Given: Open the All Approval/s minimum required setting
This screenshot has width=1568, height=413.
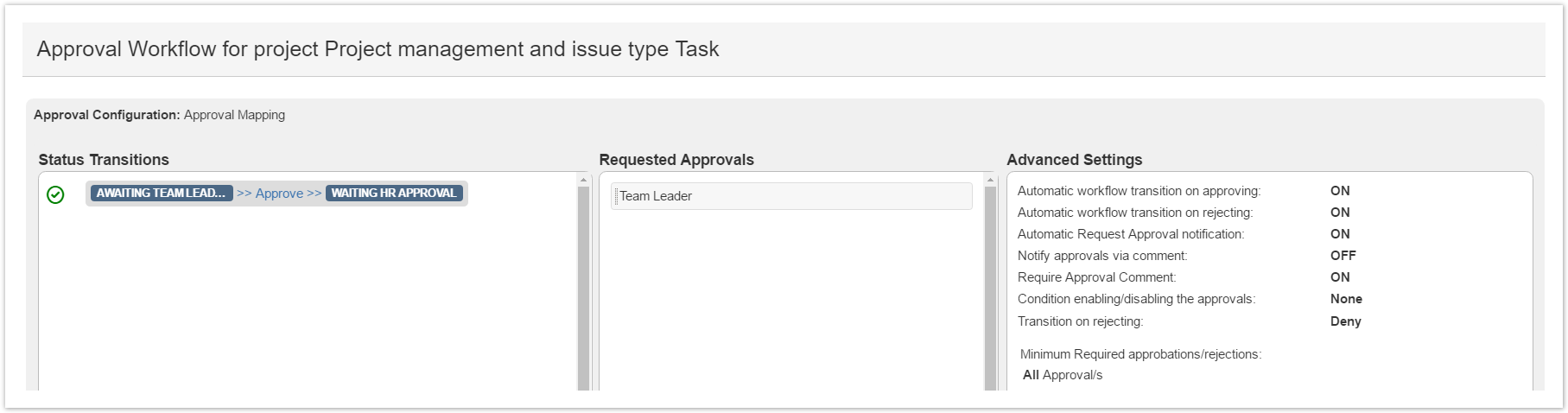Looking at the screenshot, I should [1063, 375].
